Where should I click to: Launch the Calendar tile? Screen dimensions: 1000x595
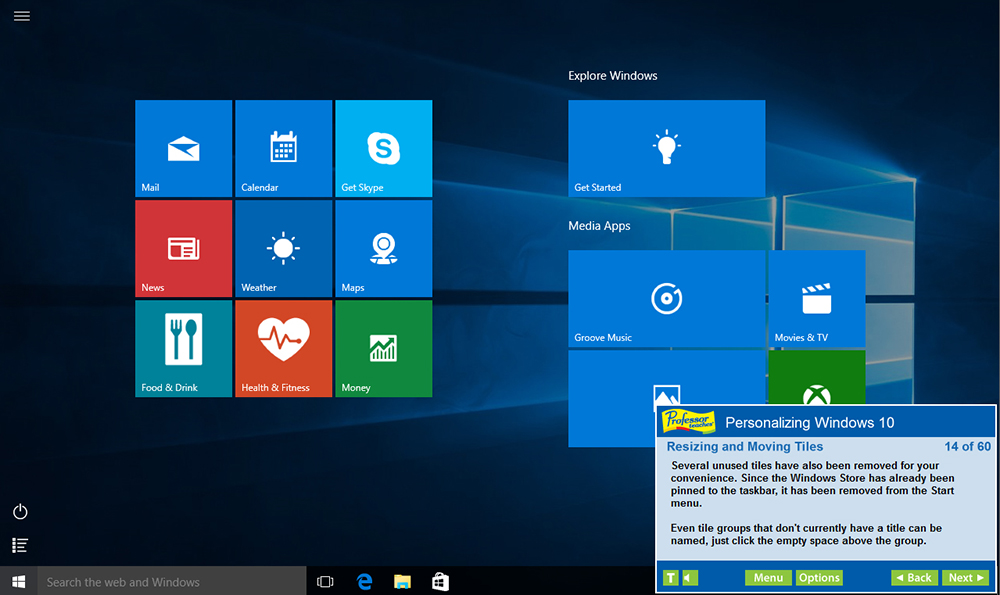coord(283,148)
